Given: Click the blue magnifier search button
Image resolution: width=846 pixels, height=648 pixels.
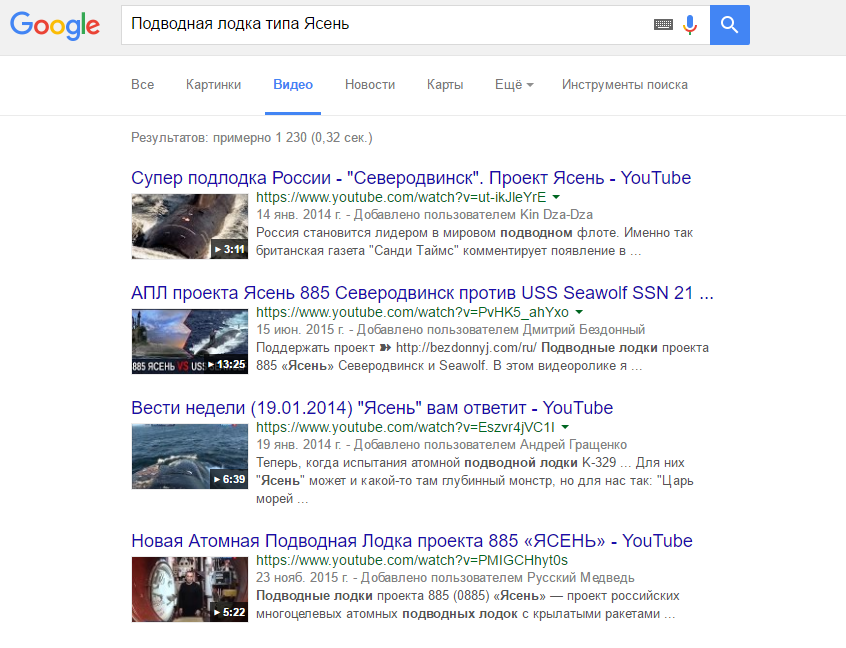Looking at the screenshot, I should click(x=729, y=25).
